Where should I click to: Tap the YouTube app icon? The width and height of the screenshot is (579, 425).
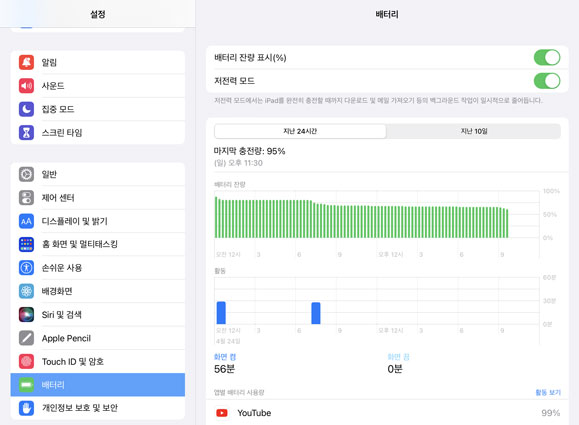coord(222,413)
